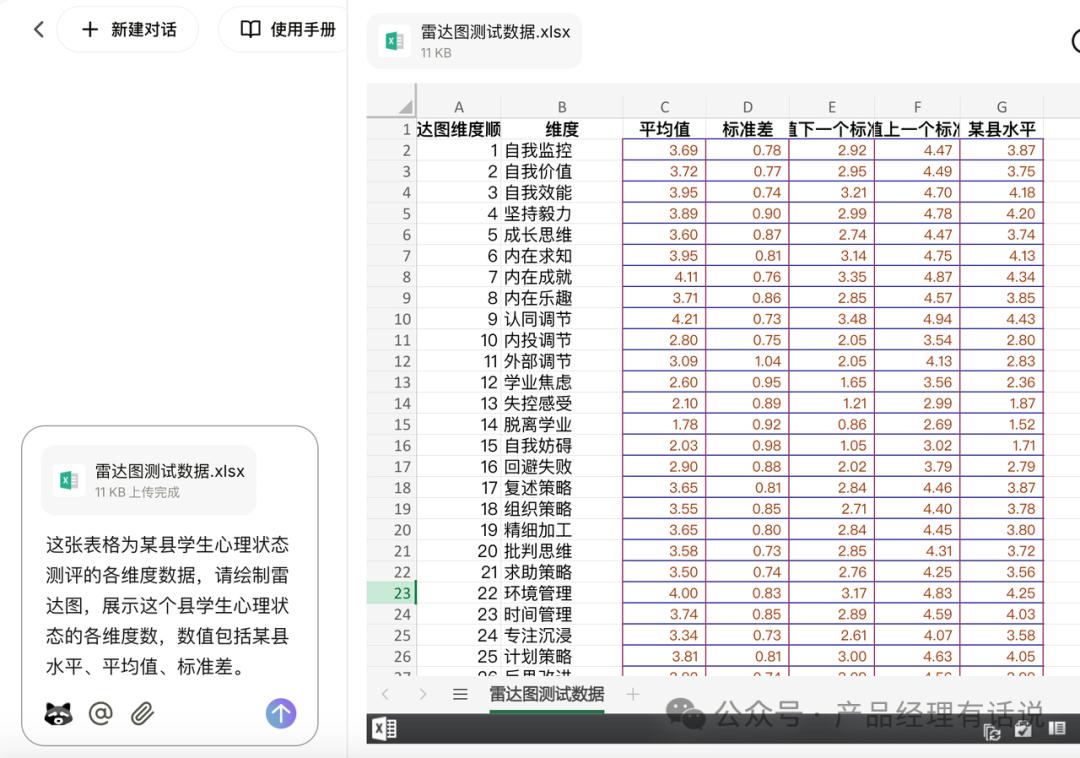Click the message text in the input box
This screenshot has width=1080, height=758.
[x=168, y=605]
